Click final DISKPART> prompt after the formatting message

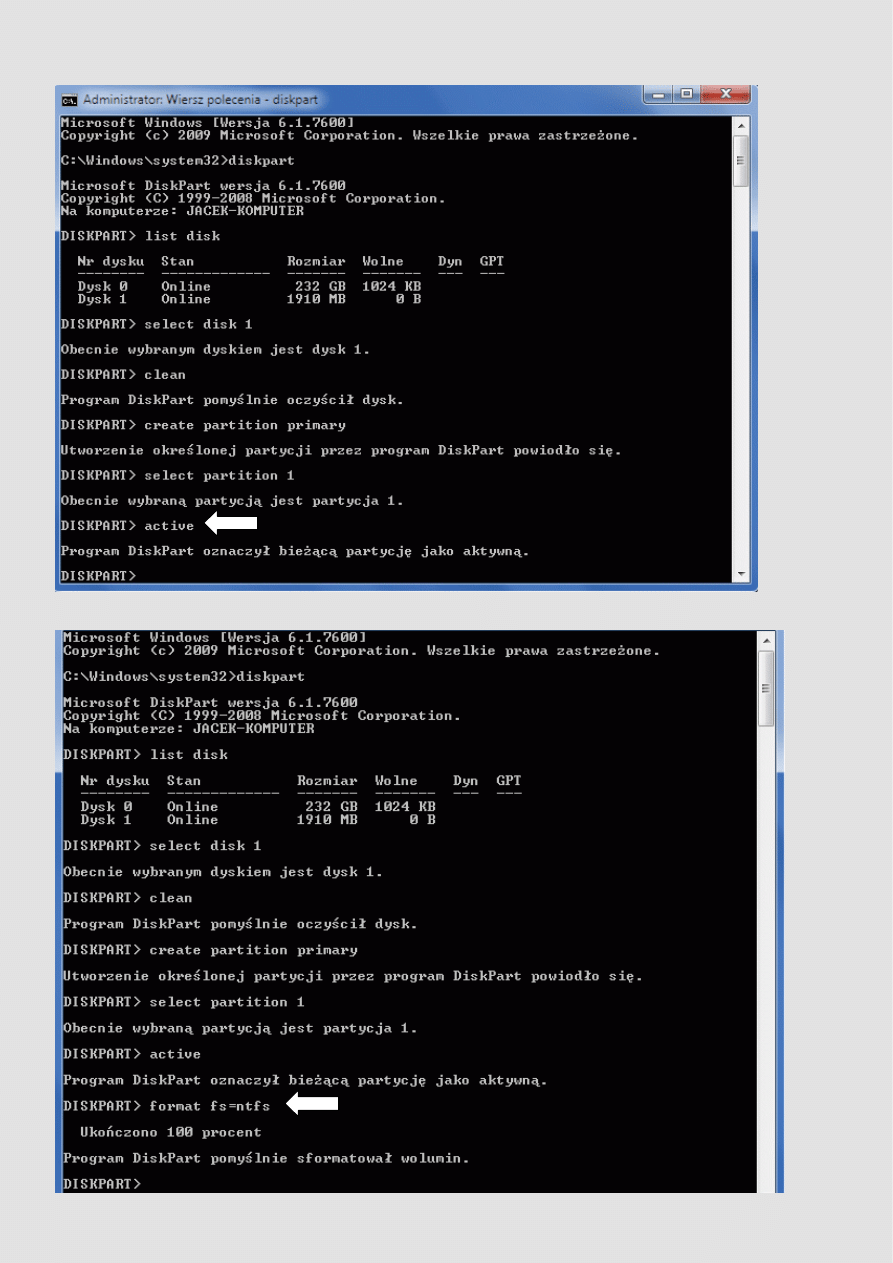click(102, 1184)
